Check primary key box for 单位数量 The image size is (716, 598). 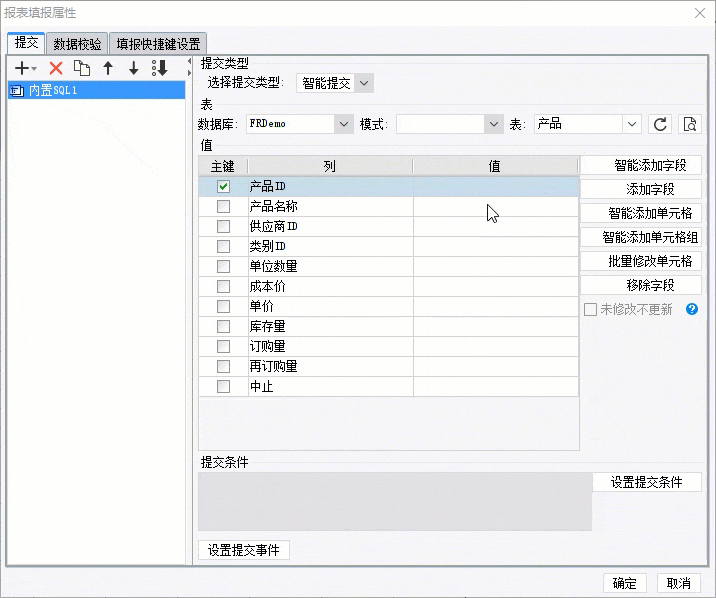[223, 266]
